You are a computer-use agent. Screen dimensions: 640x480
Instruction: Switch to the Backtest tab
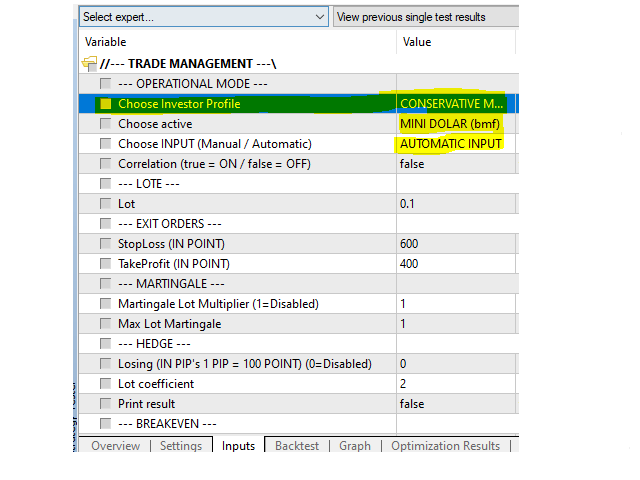pyautogui.click(x=297, y=446)
